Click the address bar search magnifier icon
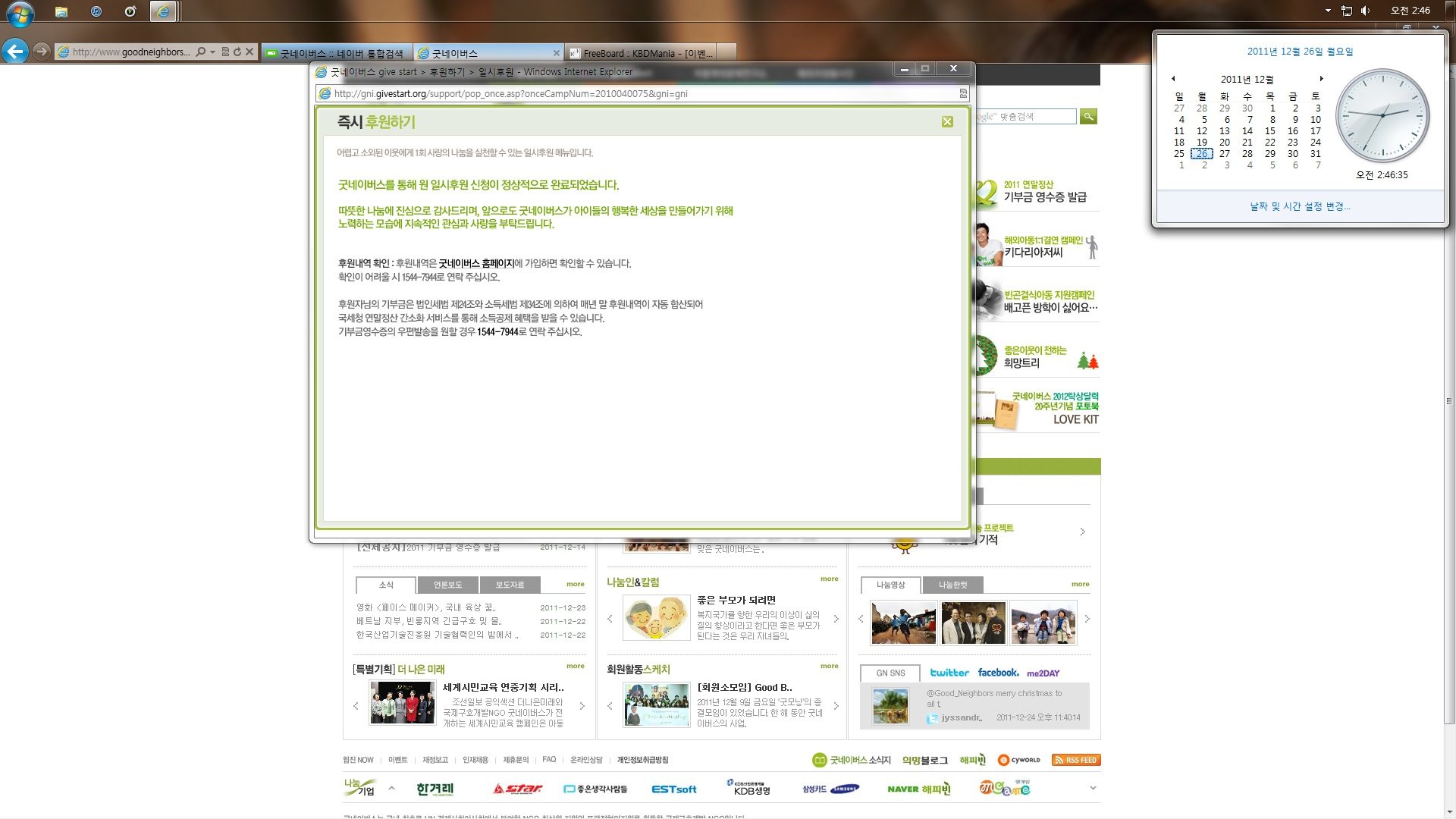 point(200,52)
